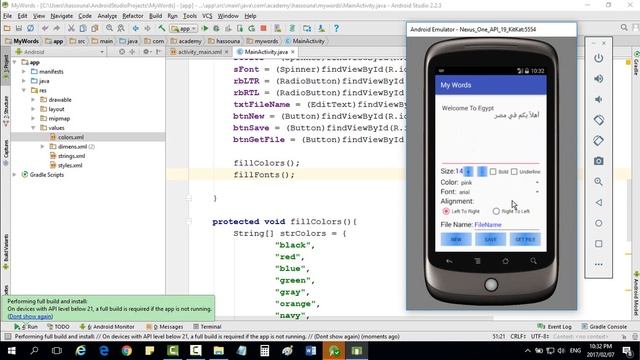Image resolution: width=640 pixels, height=360 pixels.
Task: Click the Copy icon in toolbar
Action: coord(83,28)
